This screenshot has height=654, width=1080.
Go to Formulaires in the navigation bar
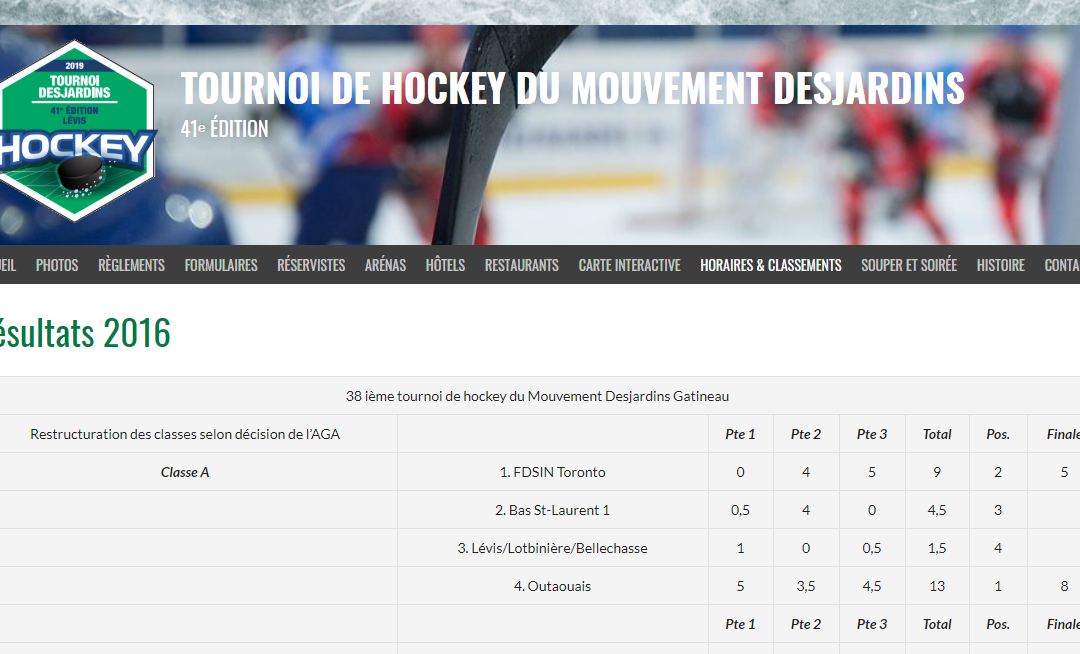[221, 265]
